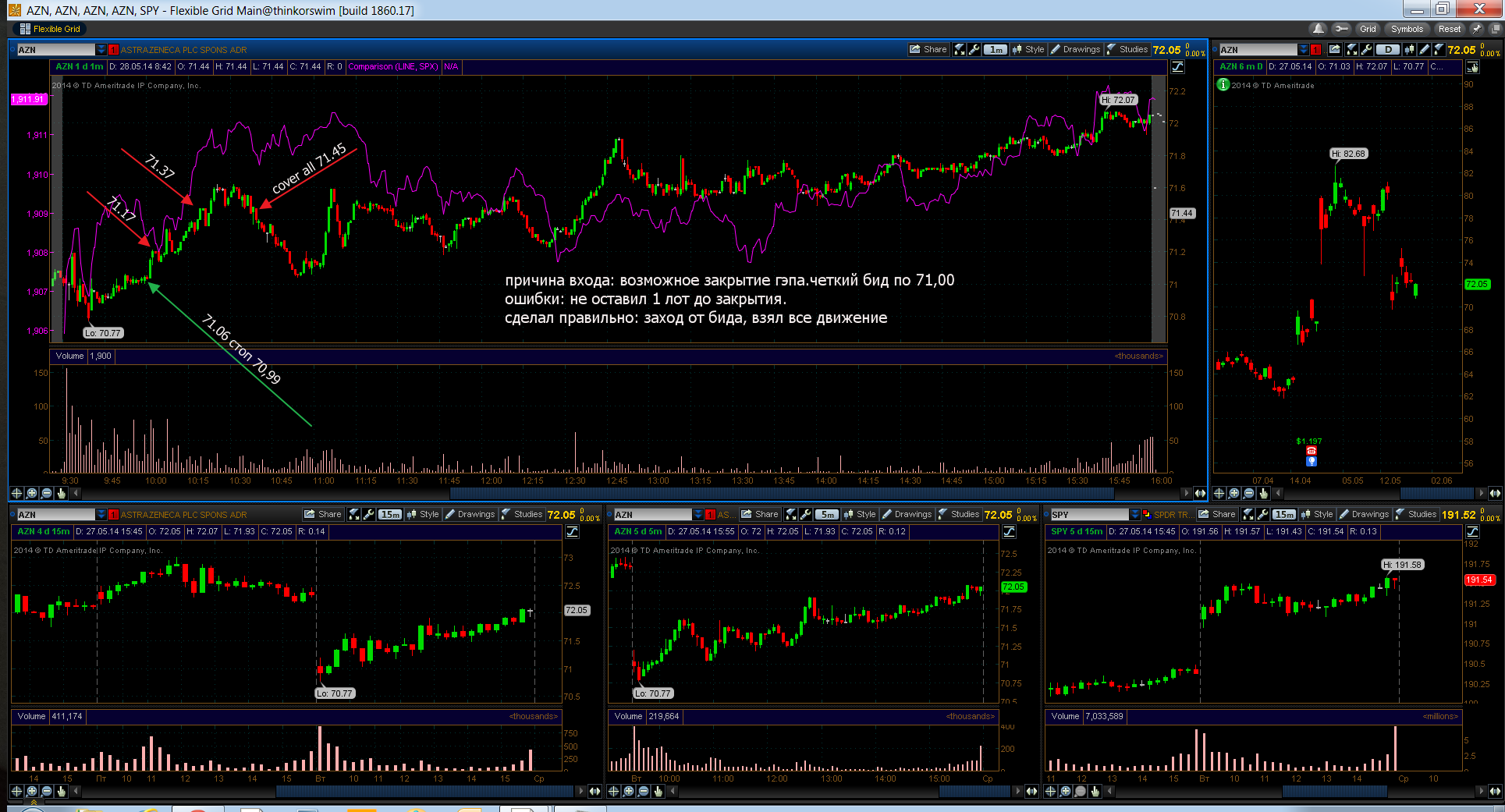
Task: Toggle log scale icon on SPY chart
Action: [x=1472, y=532]
